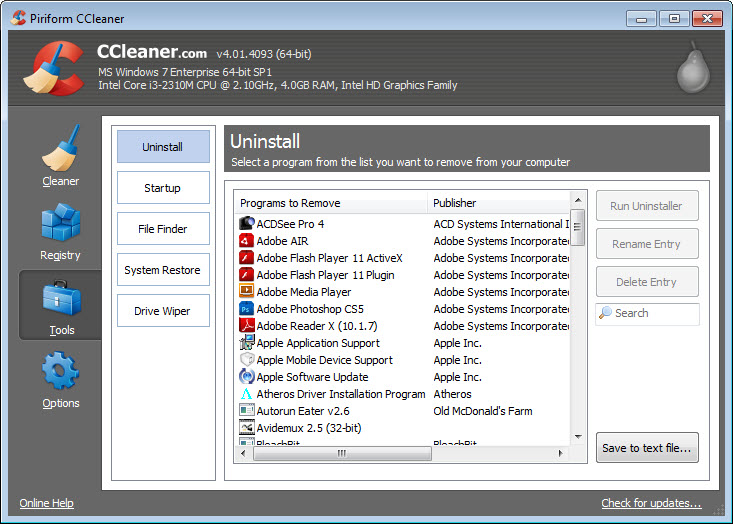Open the Options gear icon
The width and height of the screenshot is (733, 524).
(x=61, y=371)
